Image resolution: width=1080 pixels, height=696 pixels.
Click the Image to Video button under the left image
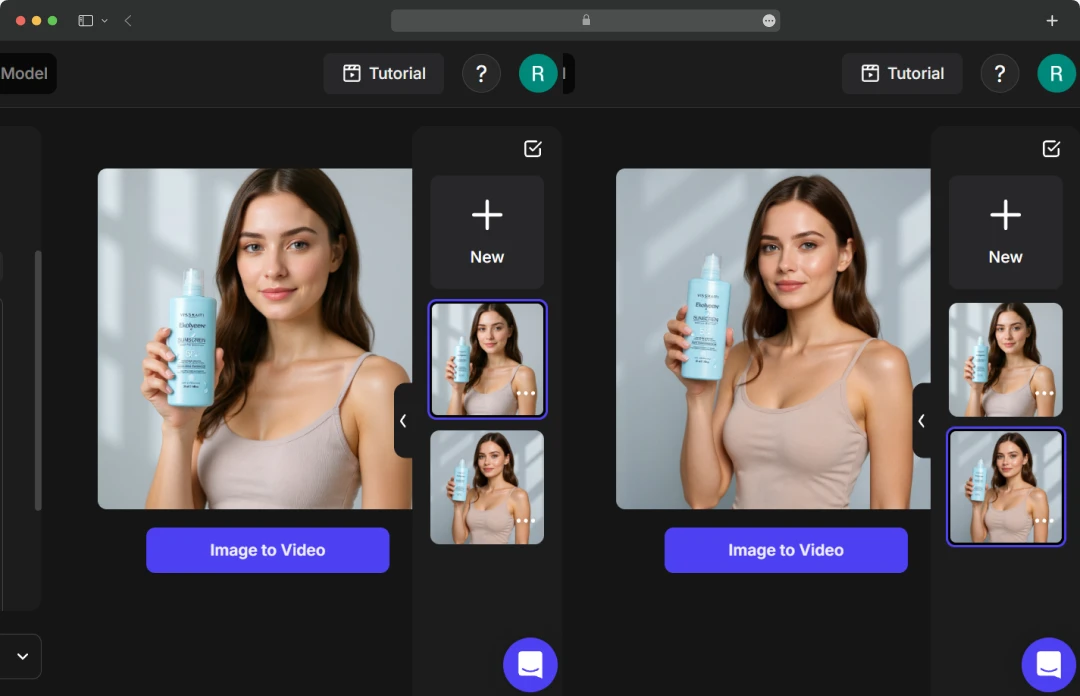(267, 550)
